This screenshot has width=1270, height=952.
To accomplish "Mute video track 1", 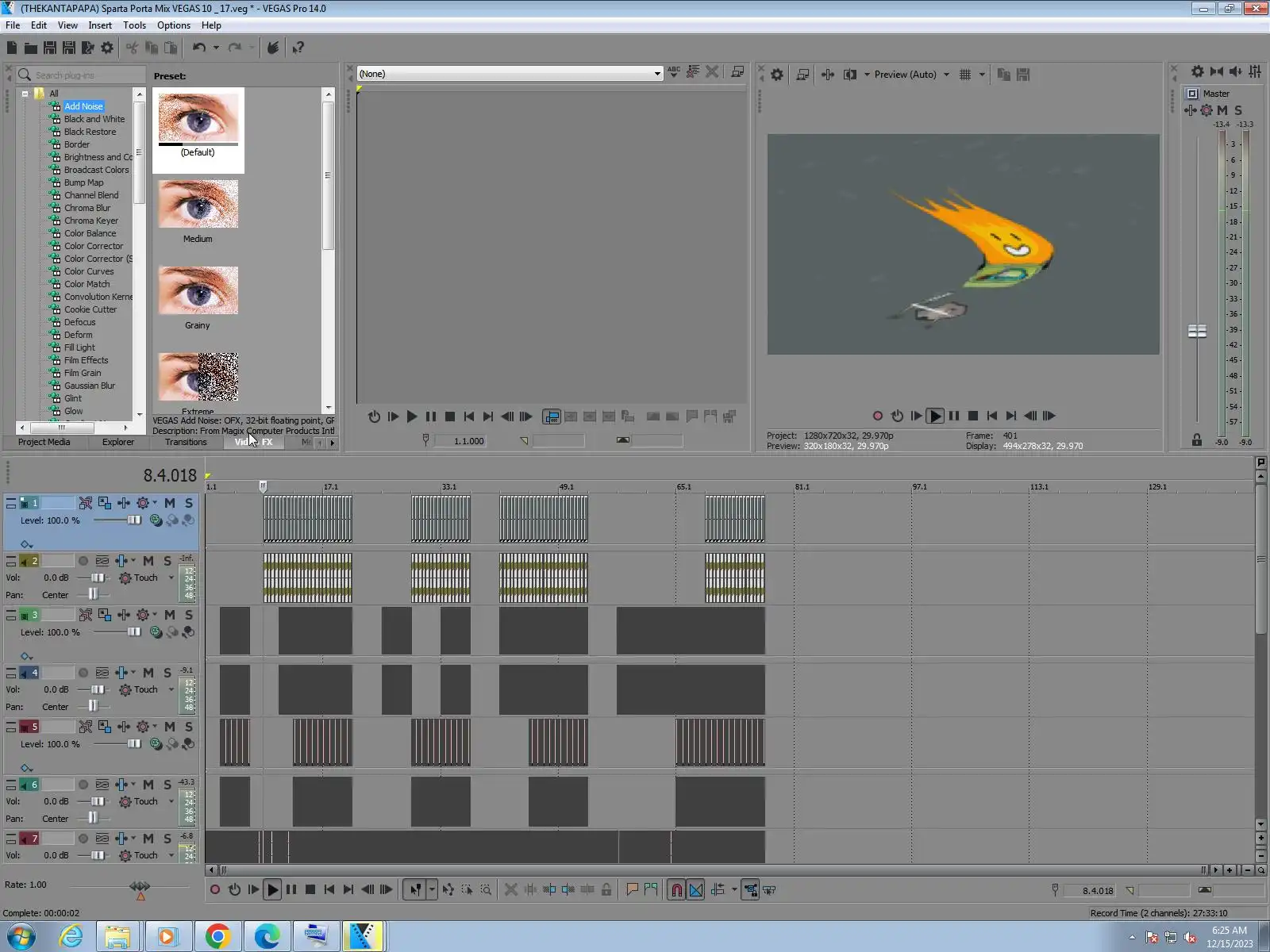I will (x=169, y=503).
